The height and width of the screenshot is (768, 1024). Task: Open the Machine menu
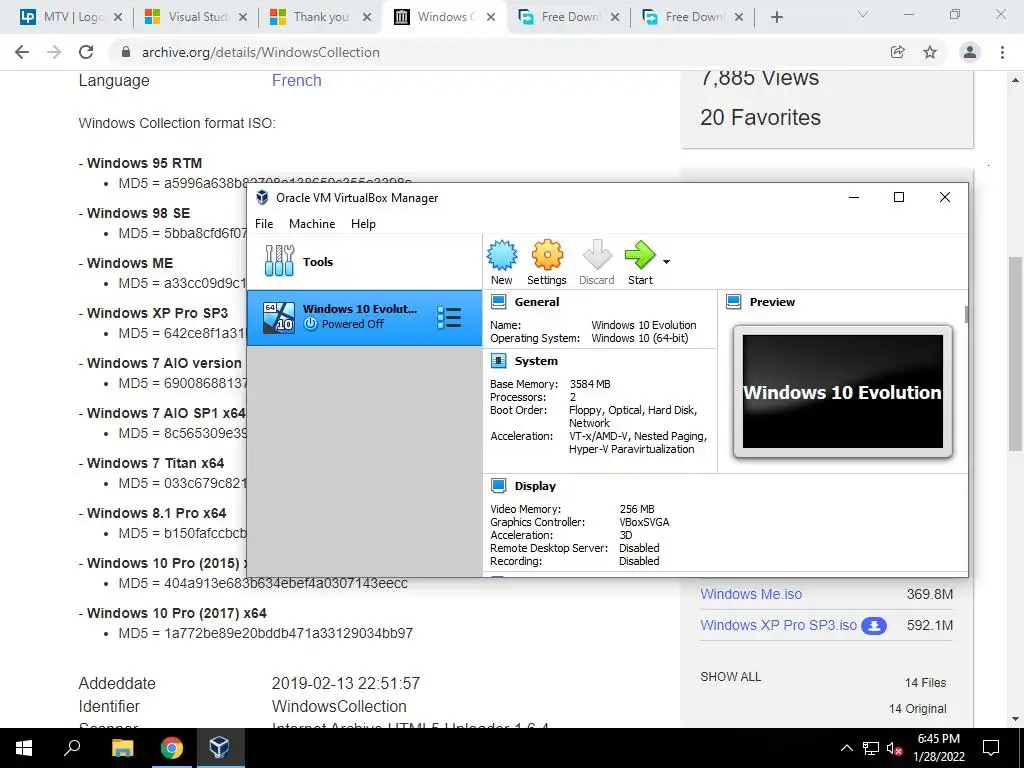click(312, 223)
